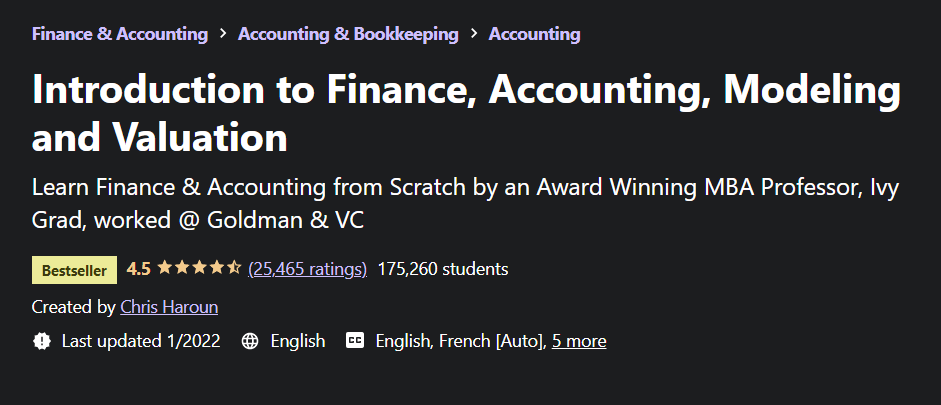Screen dimensions: 941x405
Task: Click the half-filled fifth star icon
Action: (234, 268)
